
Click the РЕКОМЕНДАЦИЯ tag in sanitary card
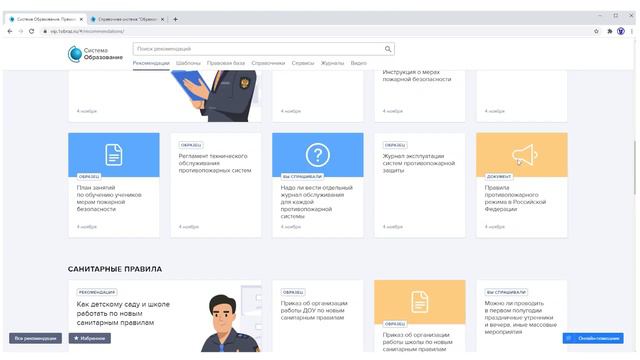97,292
